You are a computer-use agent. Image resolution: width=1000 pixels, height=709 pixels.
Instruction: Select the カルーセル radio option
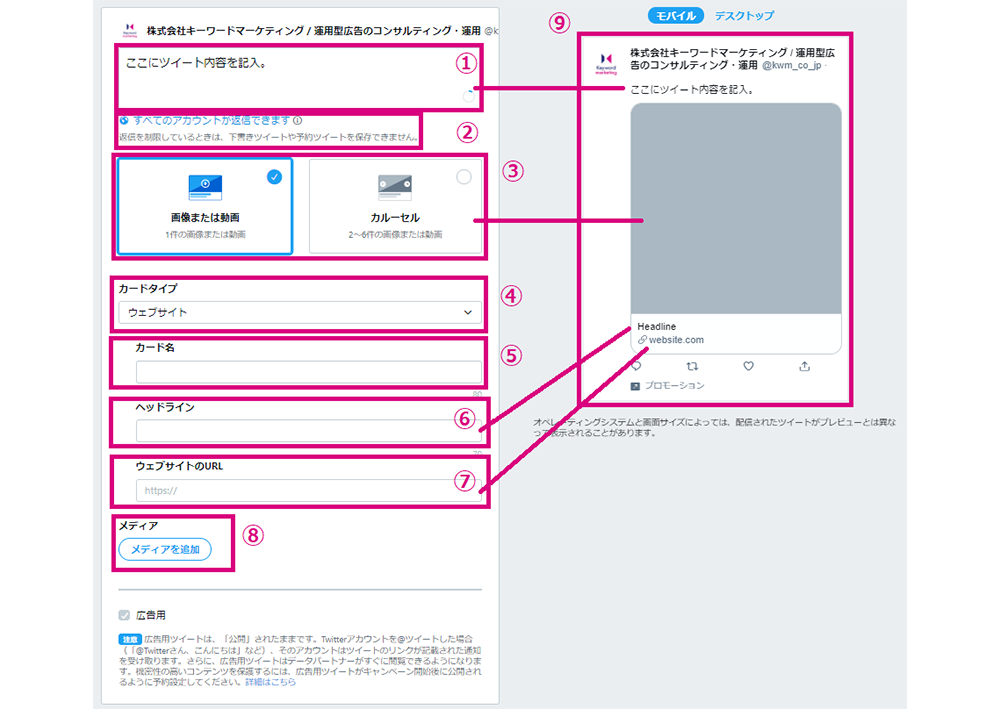(464, 177)
